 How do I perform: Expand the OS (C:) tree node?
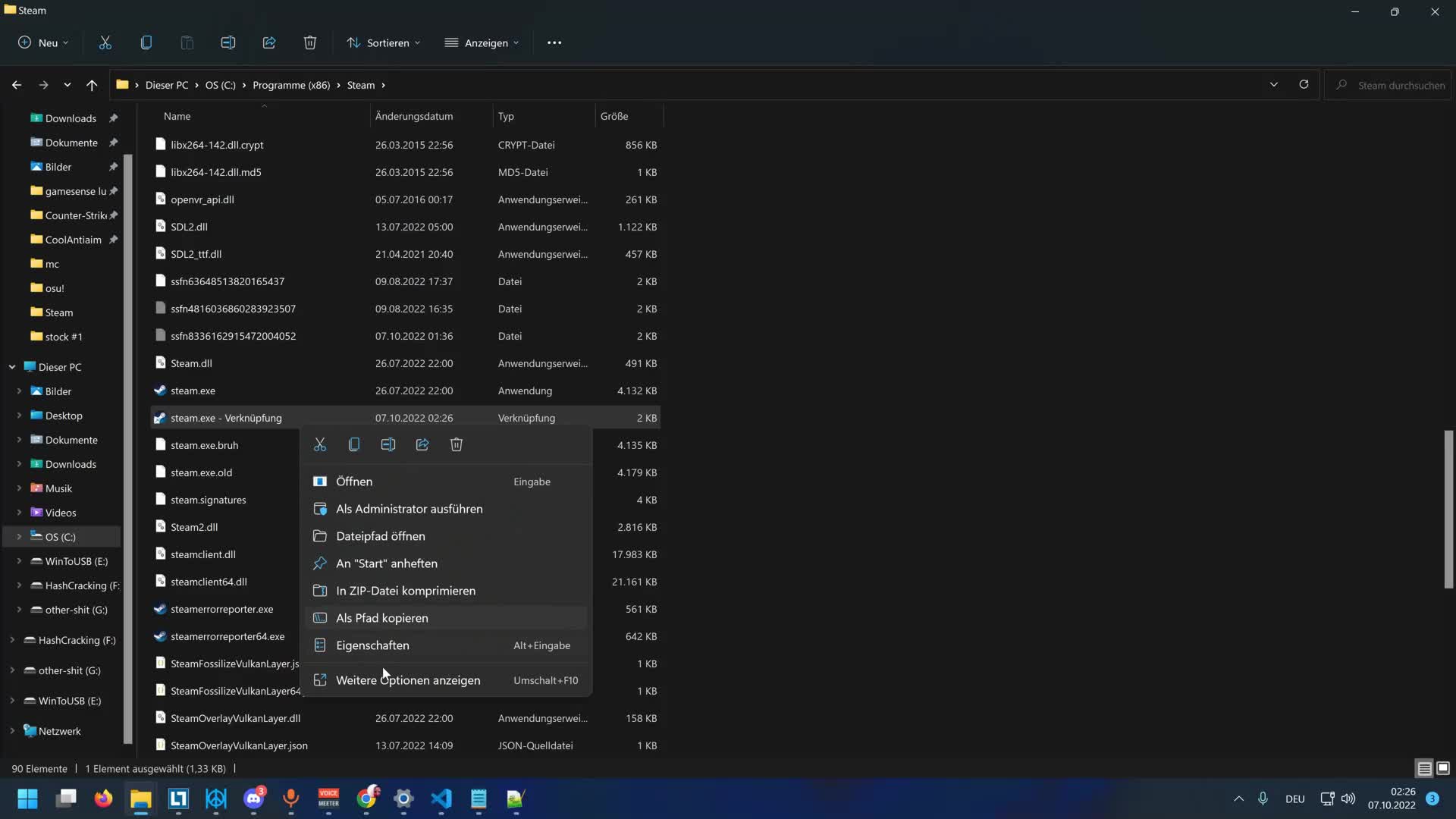point(19,537)
